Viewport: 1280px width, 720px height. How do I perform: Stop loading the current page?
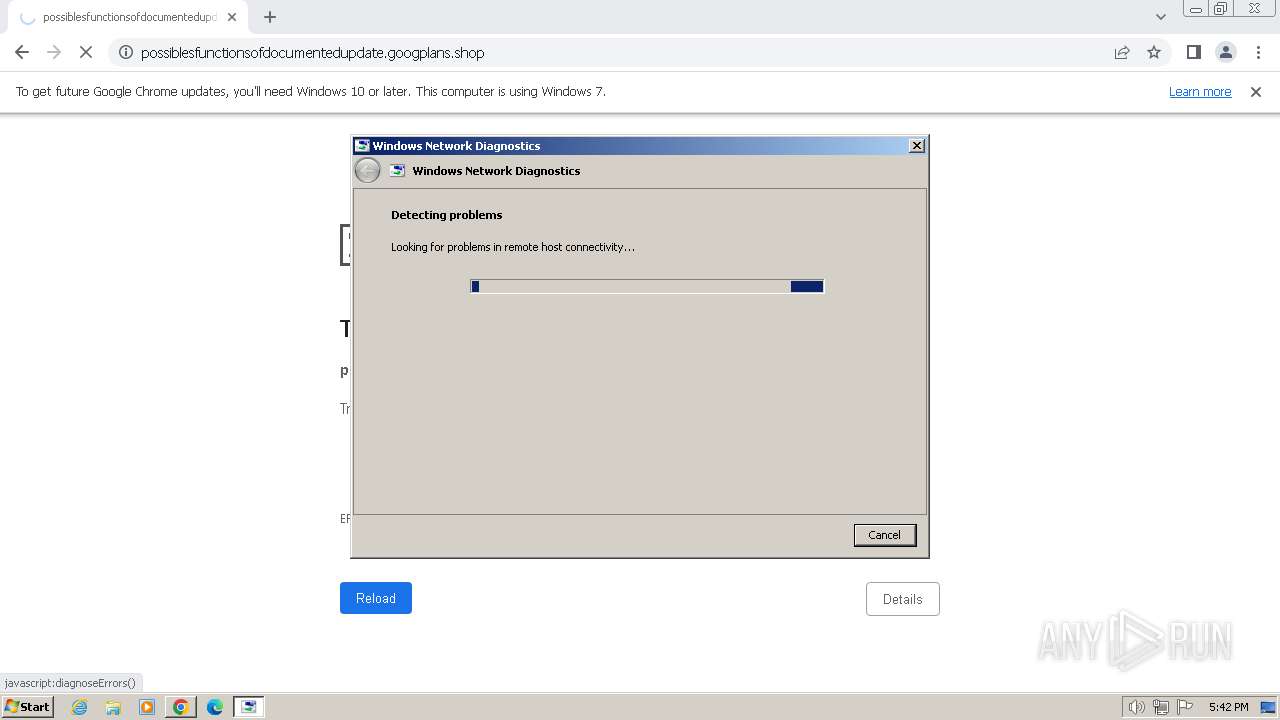(86, 52)
